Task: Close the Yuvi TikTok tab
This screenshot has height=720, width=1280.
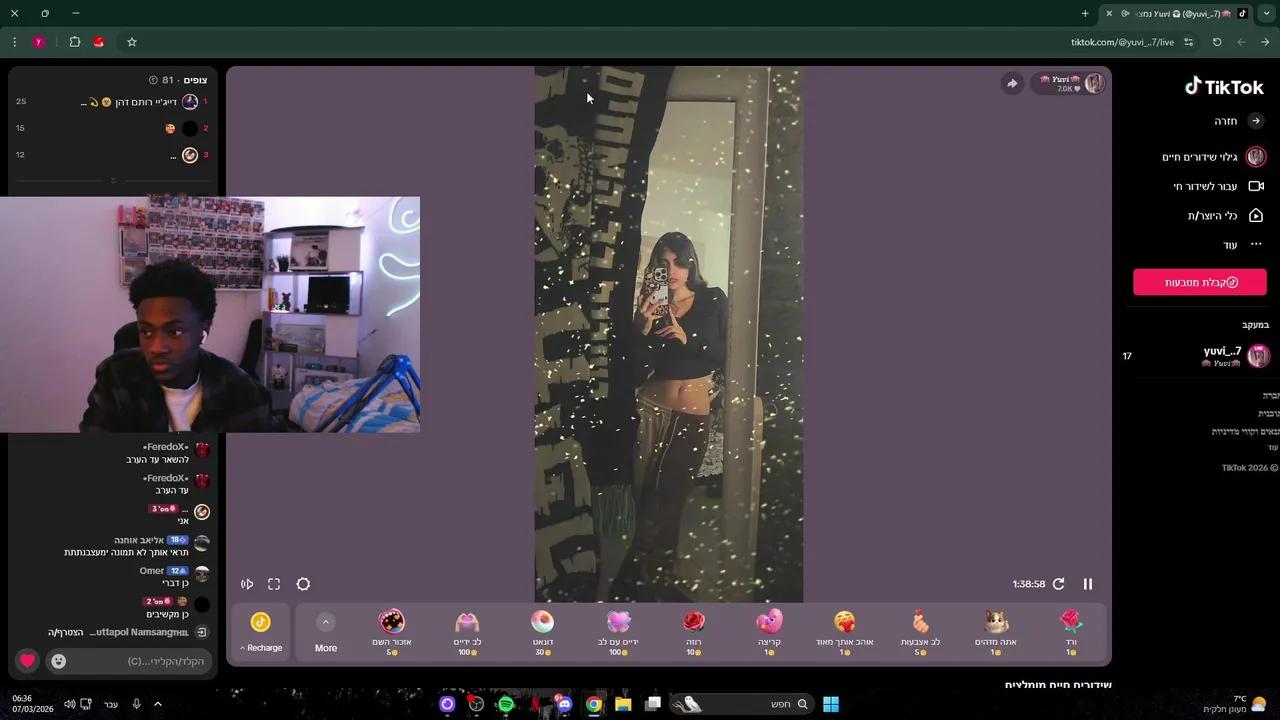Action: coord(1108,14)
